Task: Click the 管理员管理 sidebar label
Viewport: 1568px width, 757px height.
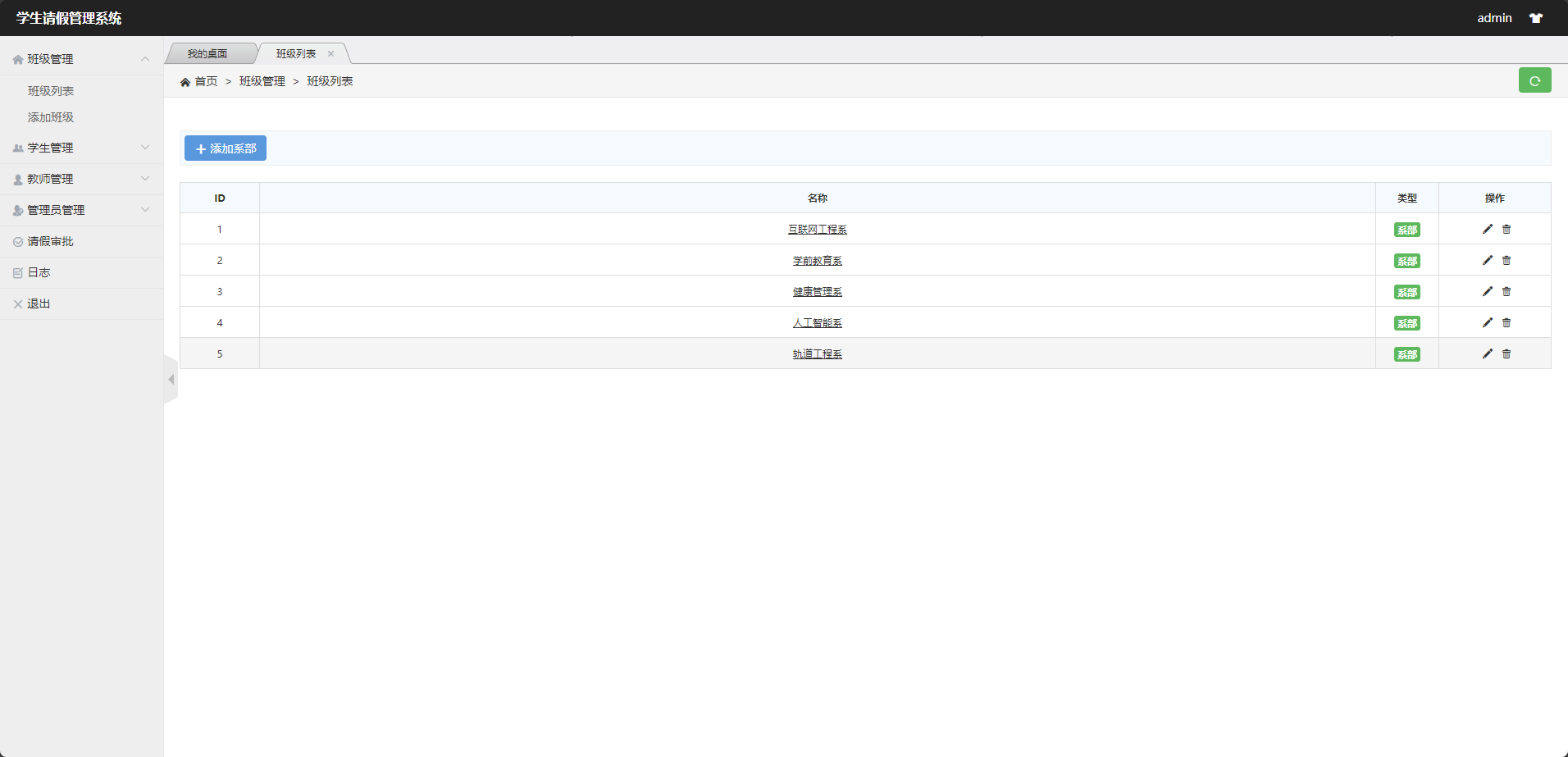Action: tap(56, 210)
